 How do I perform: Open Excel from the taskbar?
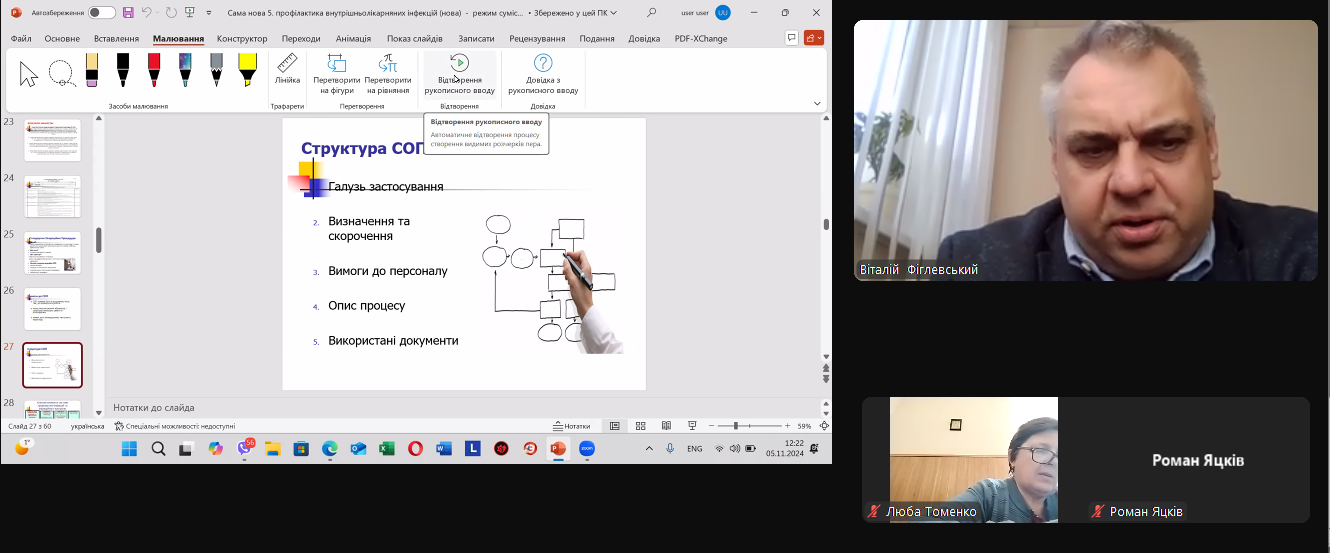point(386,449)
